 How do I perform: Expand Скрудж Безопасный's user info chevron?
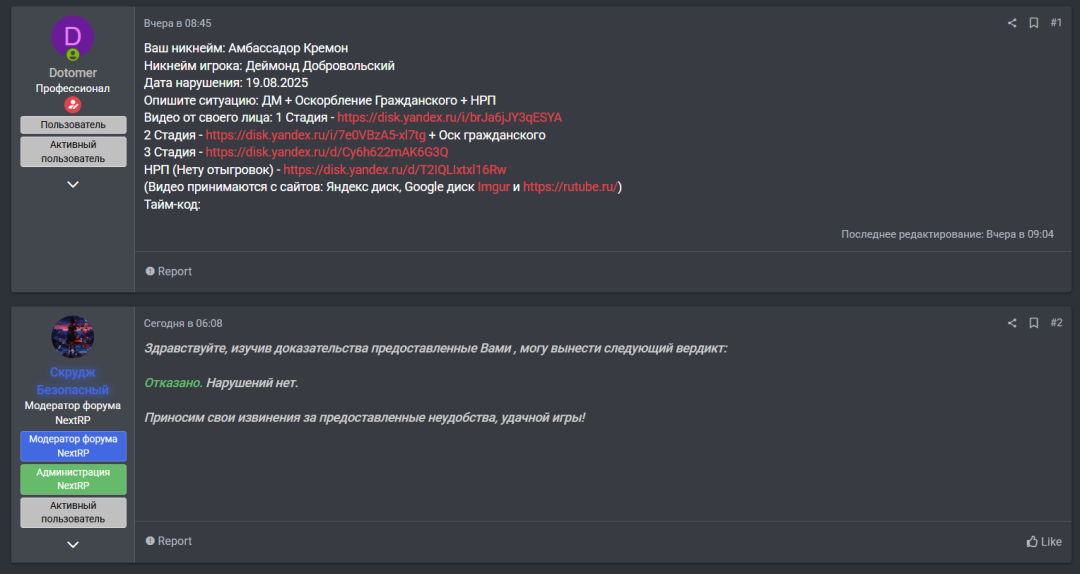73,544
